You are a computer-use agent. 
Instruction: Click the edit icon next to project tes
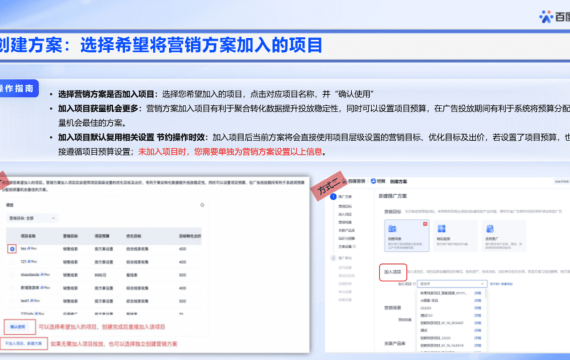coord(29,248)
